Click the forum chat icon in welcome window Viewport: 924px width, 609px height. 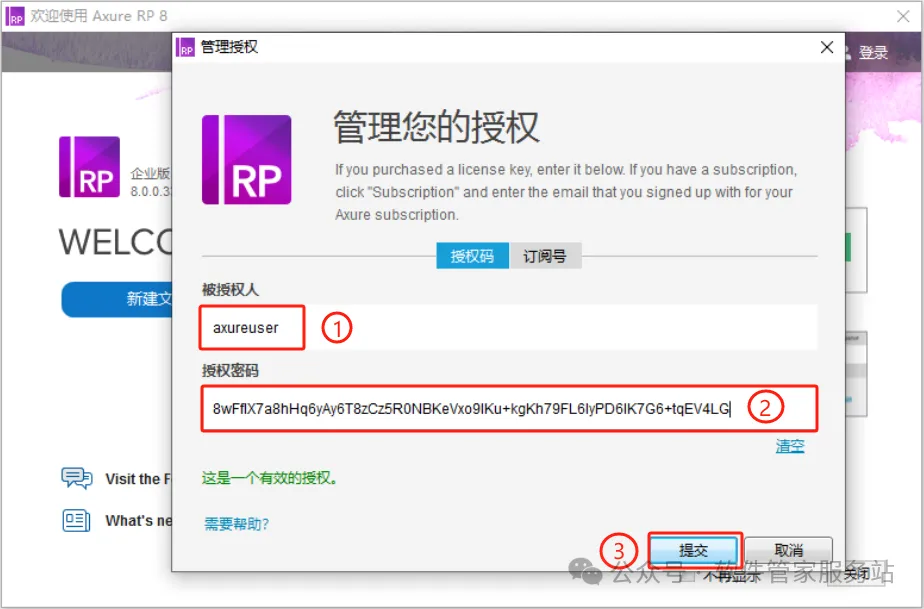pyautogui.click(x=77, y=478)
